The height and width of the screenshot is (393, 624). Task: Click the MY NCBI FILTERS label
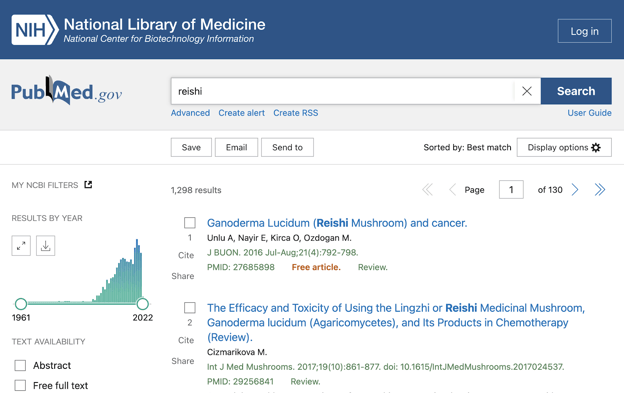point(45,185)
